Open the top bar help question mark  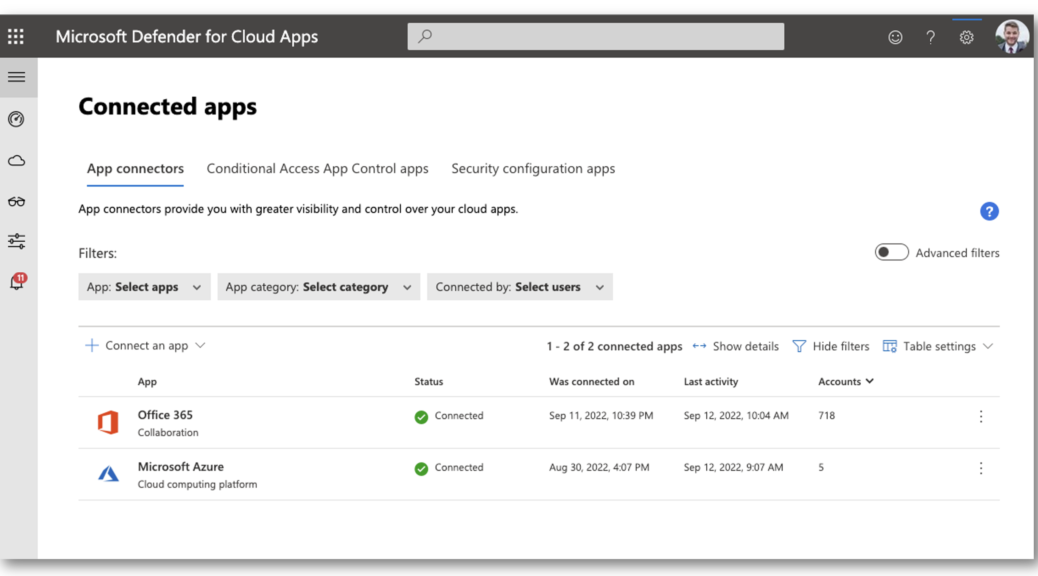coord(930,37)
